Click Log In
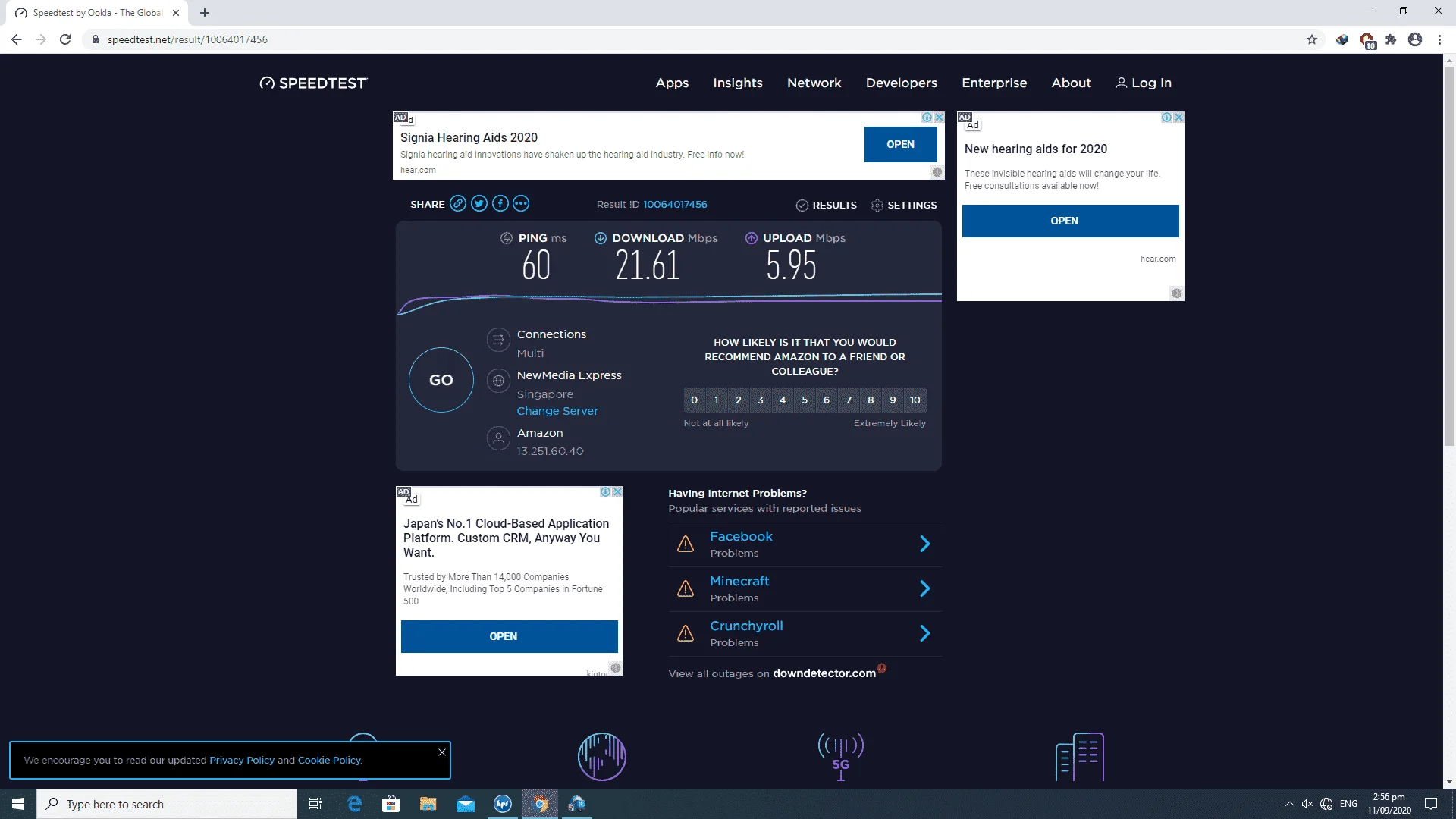Image resolution: width=1456 pixels, height=819 pixels. pos(1144,83)
